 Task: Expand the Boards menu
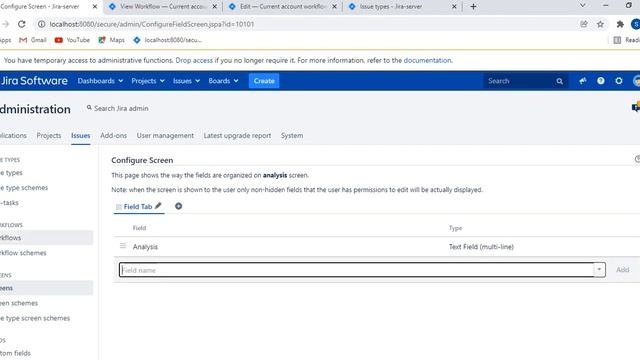click(223, 81)
